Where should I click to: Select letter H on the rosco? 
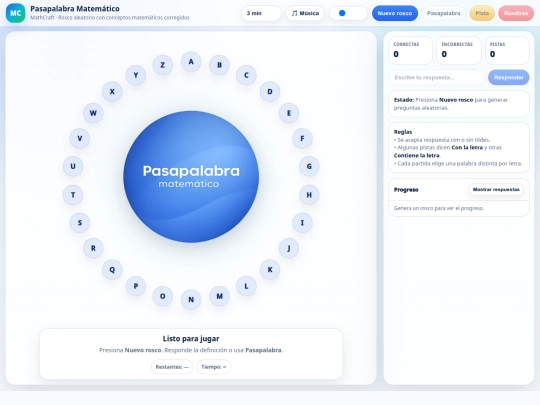click(309, 195)
